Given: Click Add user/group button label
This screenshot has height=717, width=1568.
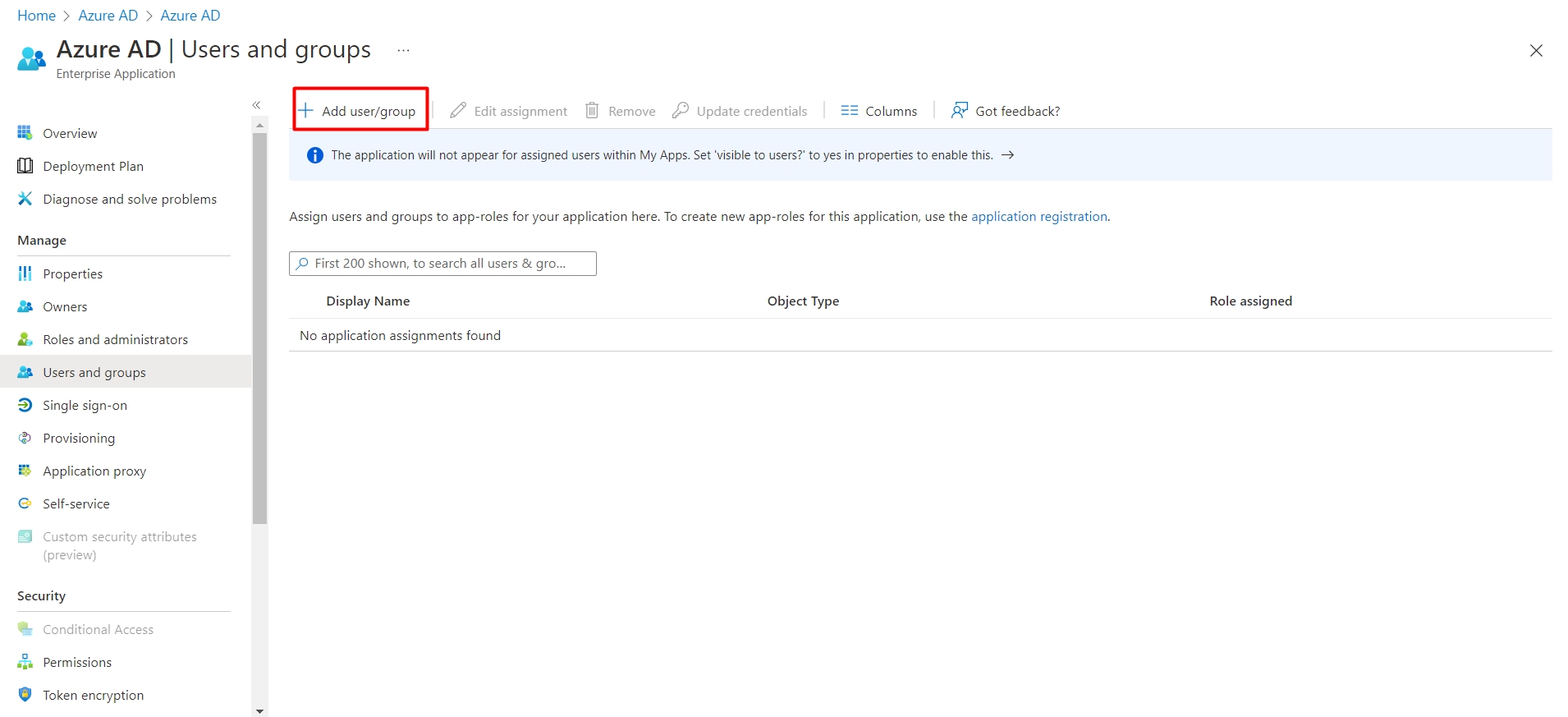Looking at the screenshot, I should (369, 111).
